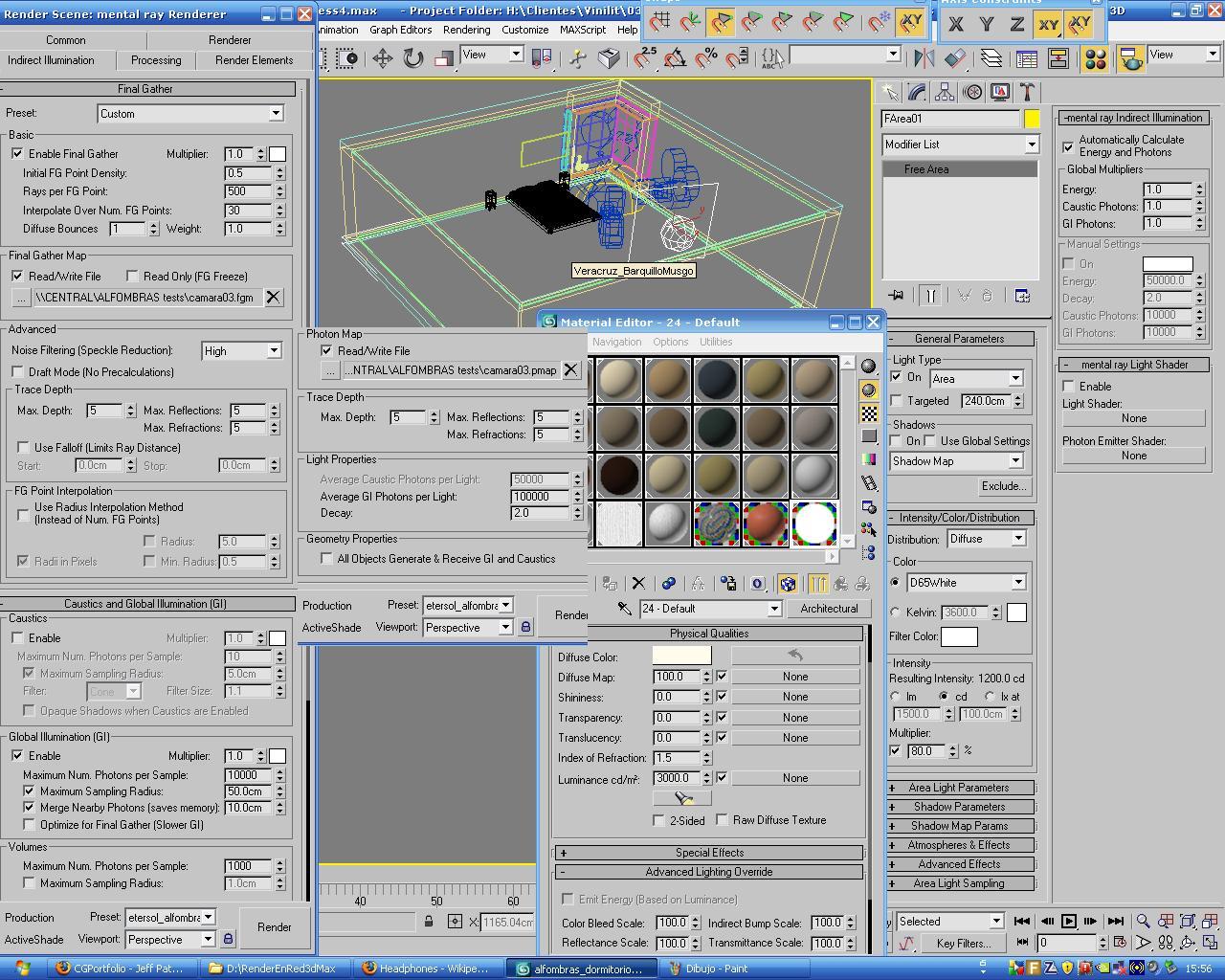1225x980 pixels.
Task: Switch to the Renderer tab
Action: [230, 40]
